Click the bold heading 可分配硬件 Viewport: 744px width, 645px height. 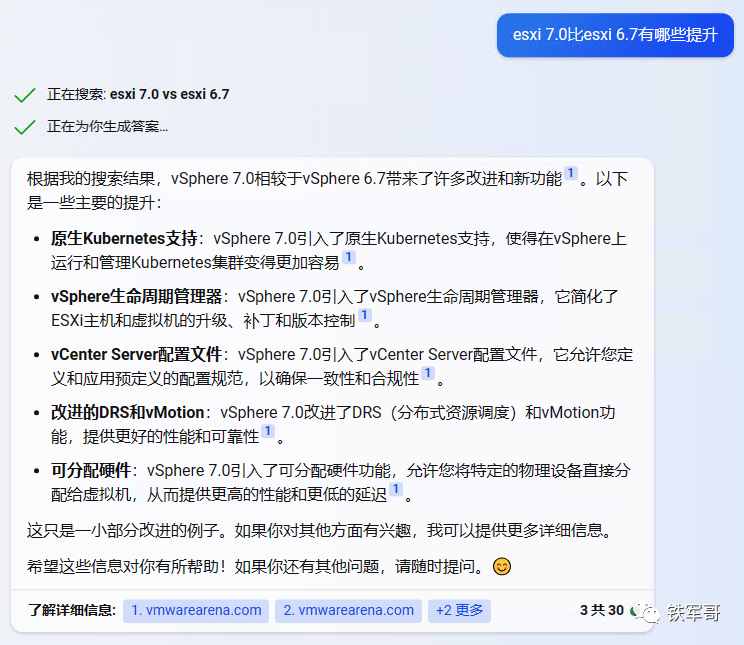[x=91, y=470]
